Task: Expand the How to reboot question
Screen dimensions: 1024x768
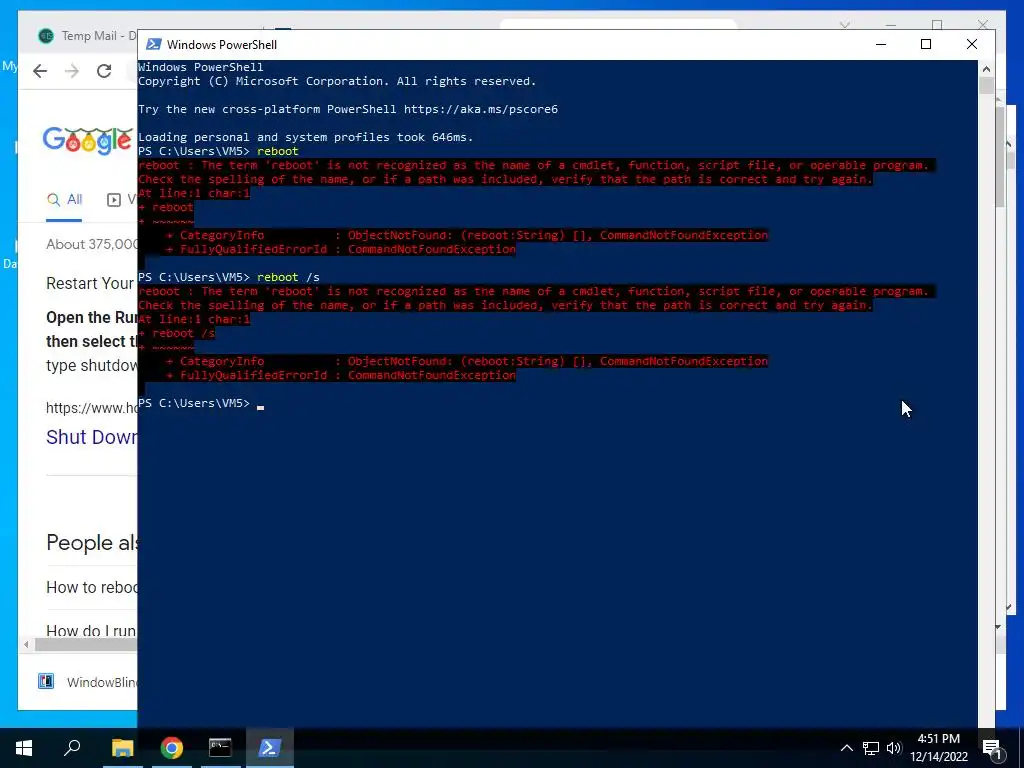Action: (x=91, y=587)
